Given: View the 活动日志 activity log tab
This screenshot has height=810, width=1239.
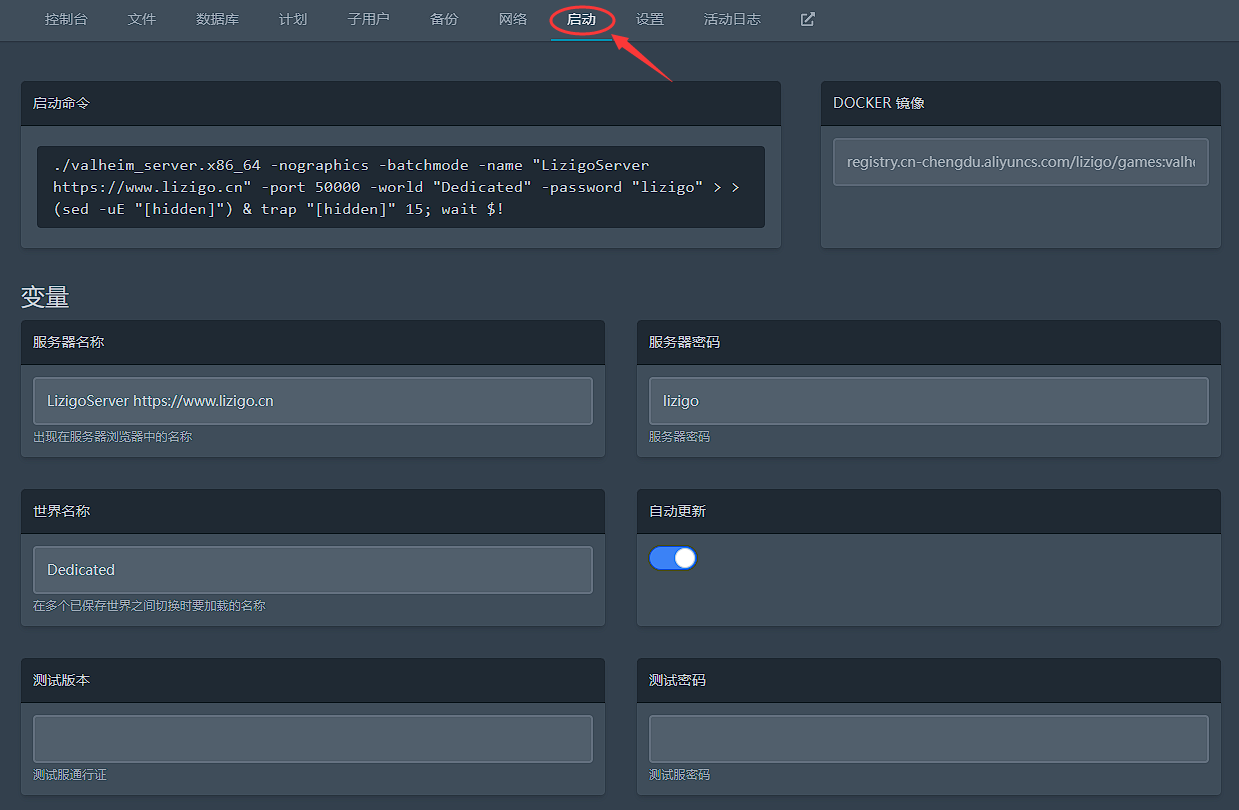Looking at the screenshot, I should (732, 19).
